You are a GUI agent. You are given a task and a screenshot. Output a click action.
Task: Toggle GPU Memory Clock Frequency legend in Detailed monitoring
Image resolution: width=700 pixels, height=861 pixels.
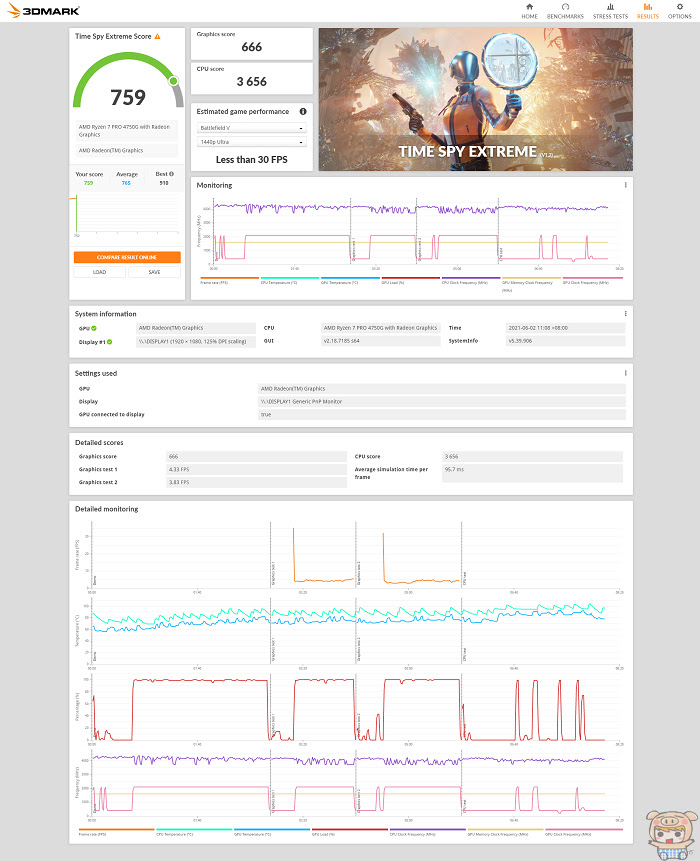click(505, 832)
